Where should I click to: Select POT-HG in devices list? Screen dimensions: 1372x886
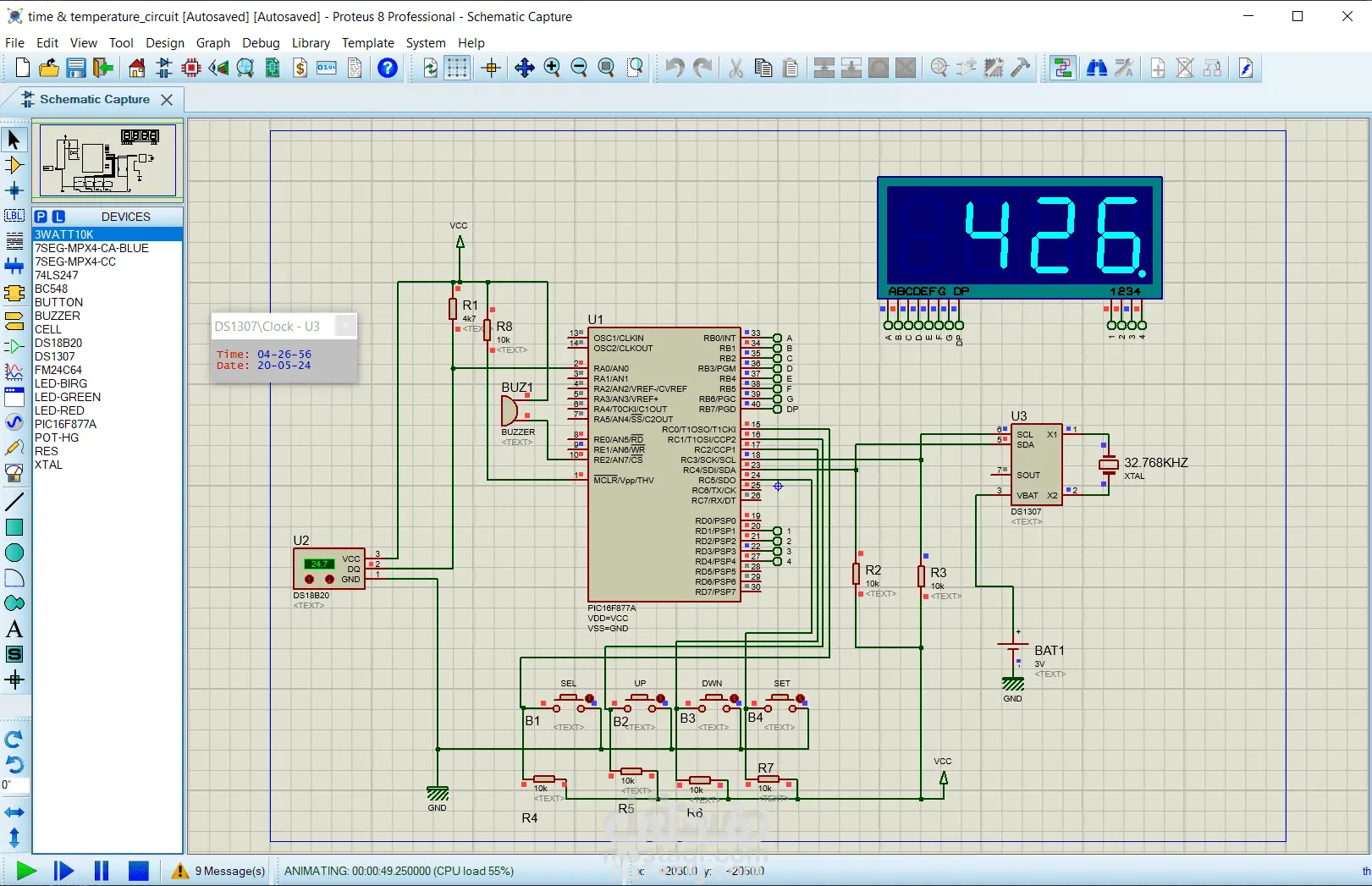point(107,437)
